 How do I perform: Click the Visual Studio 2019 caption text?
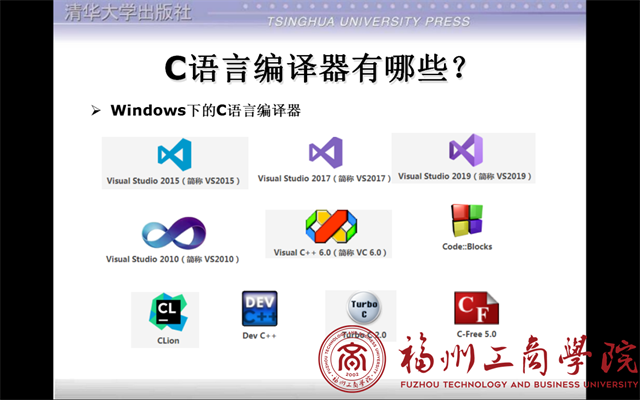(x=464, y=176)
